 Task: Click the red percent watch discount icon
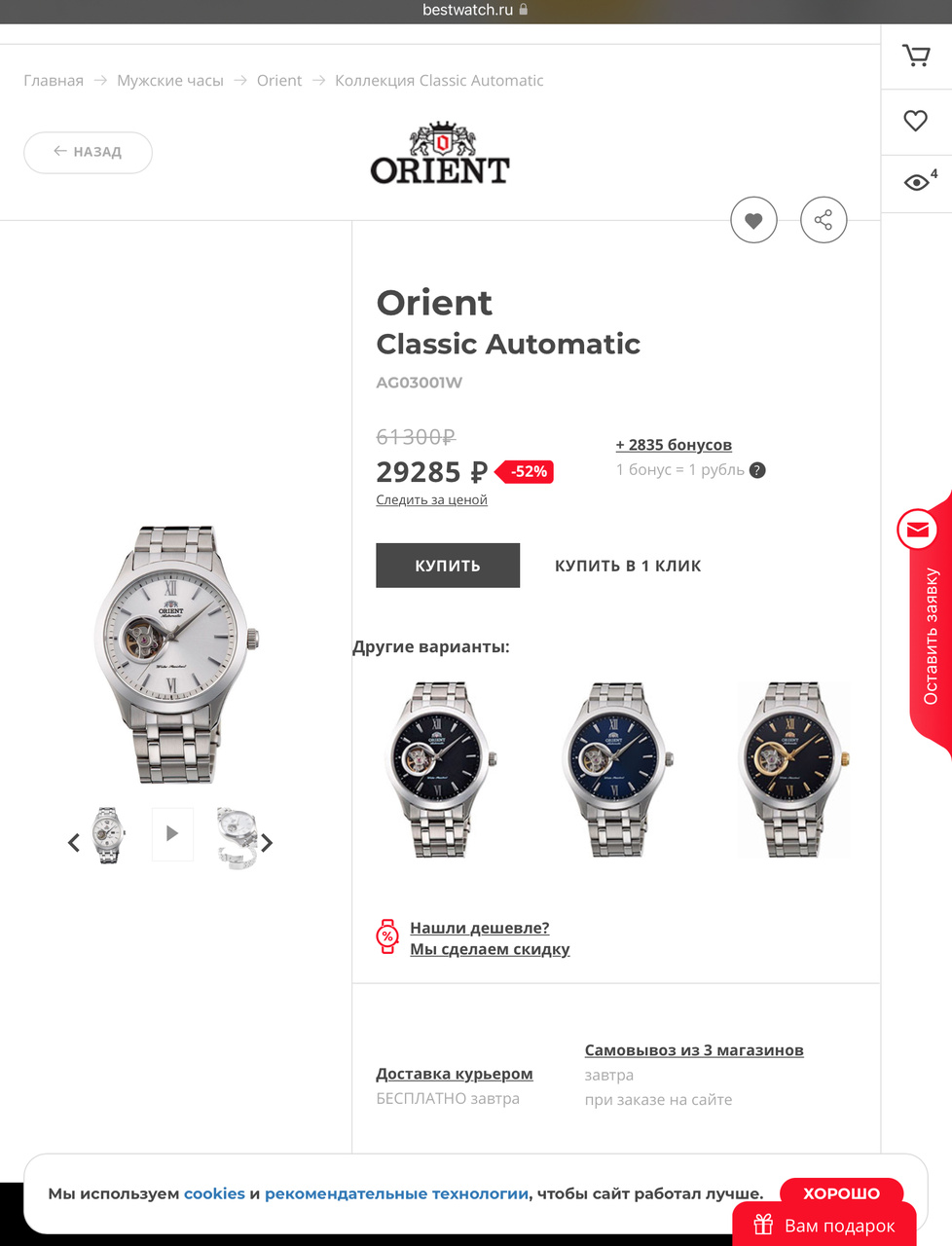[387, 936]
